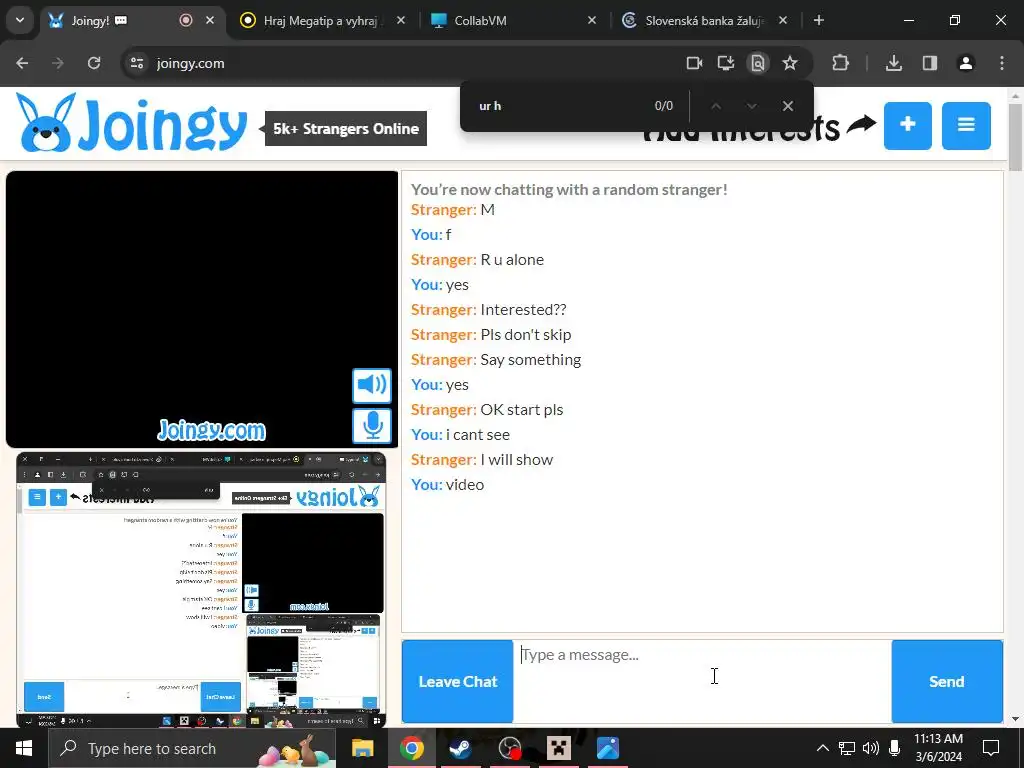Open the clock showing 11:13 AM
Viewport: 1024px width, 768px height.
tap(938, 748)
